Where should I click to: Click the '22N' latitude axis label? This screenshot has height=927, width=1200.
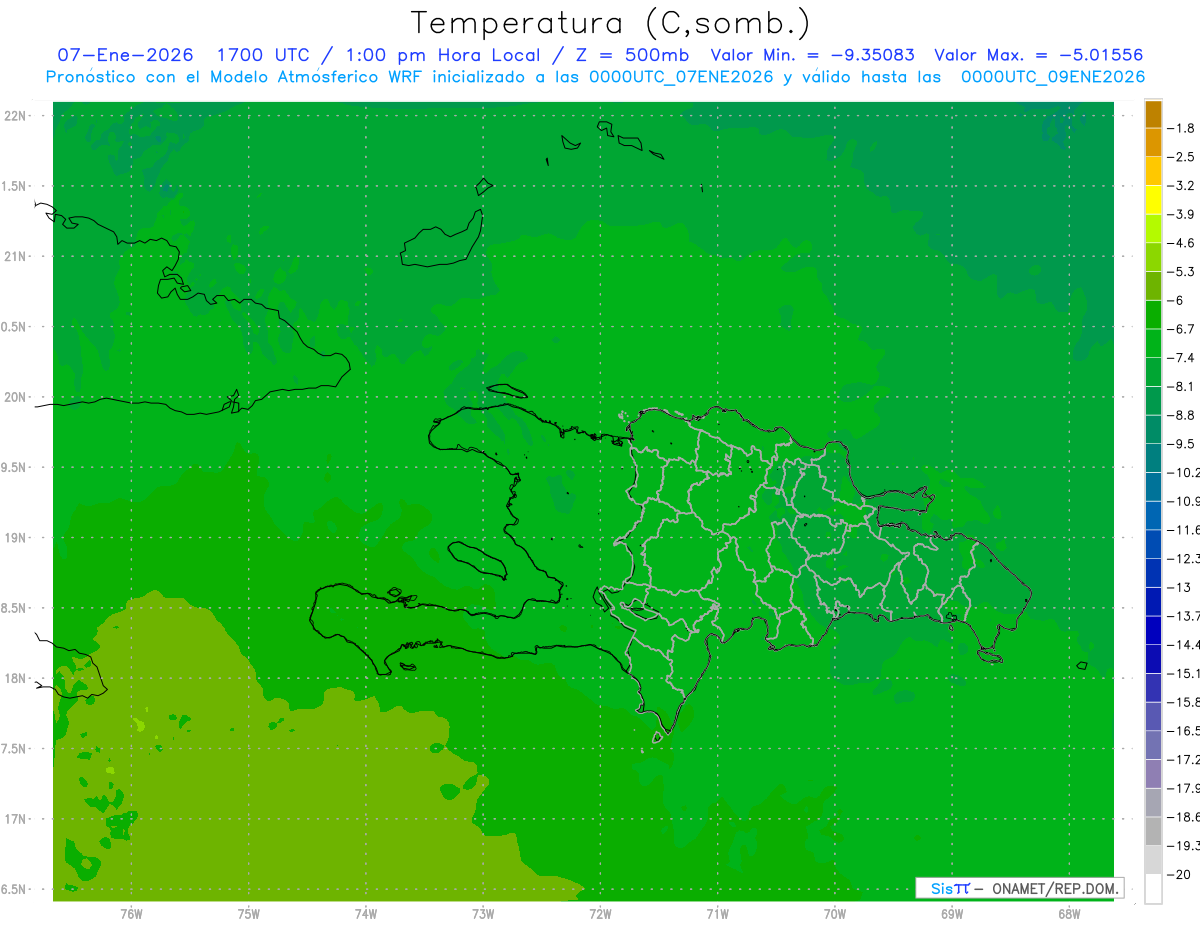tap(15, 116)
